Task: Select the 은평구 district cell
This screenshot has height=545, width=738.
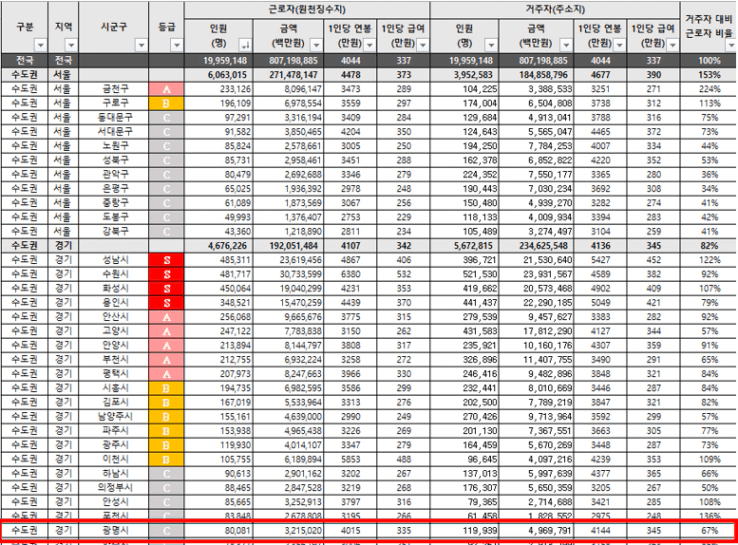Action: click(113, 189)
